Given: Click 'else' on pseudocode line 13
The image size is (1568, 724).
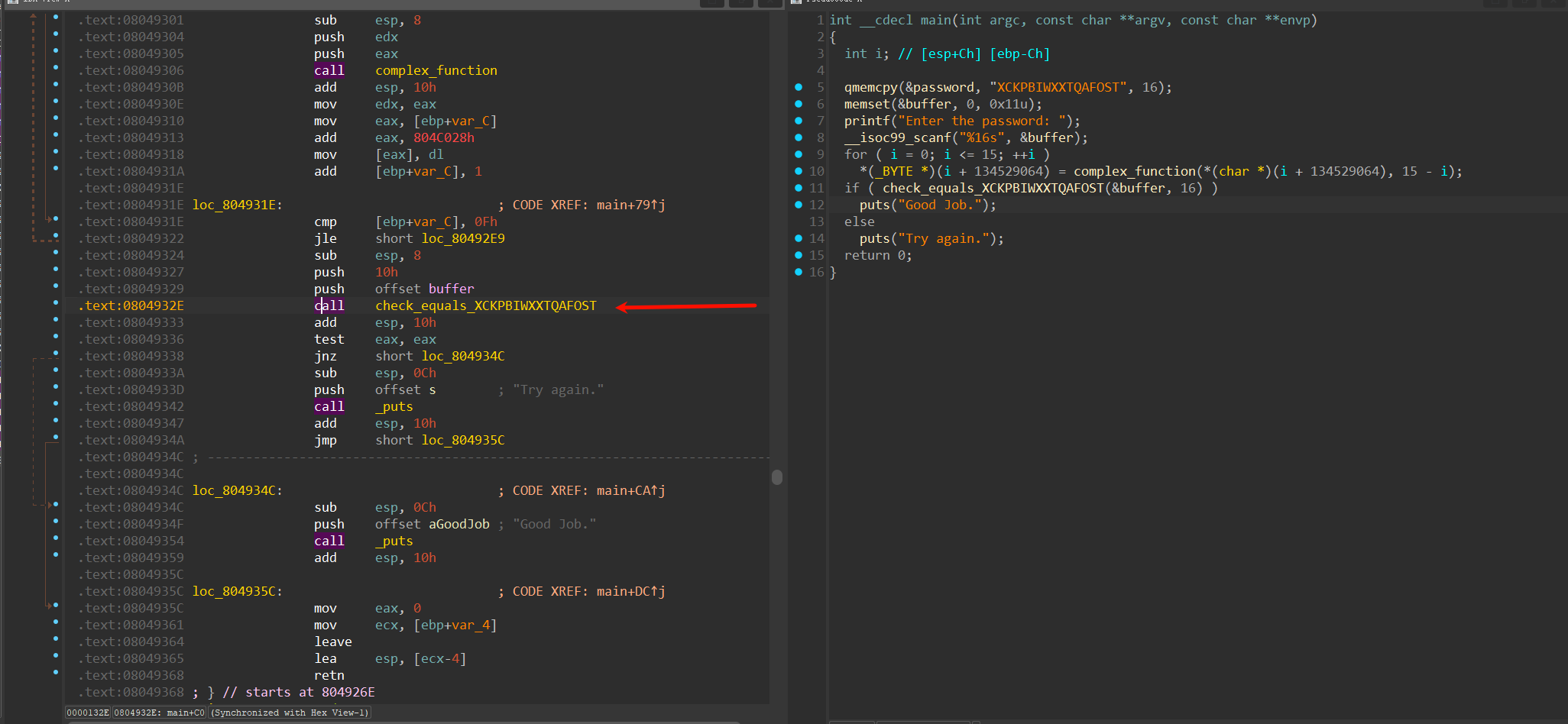Looking at the screenshot, I should (860, 221).
